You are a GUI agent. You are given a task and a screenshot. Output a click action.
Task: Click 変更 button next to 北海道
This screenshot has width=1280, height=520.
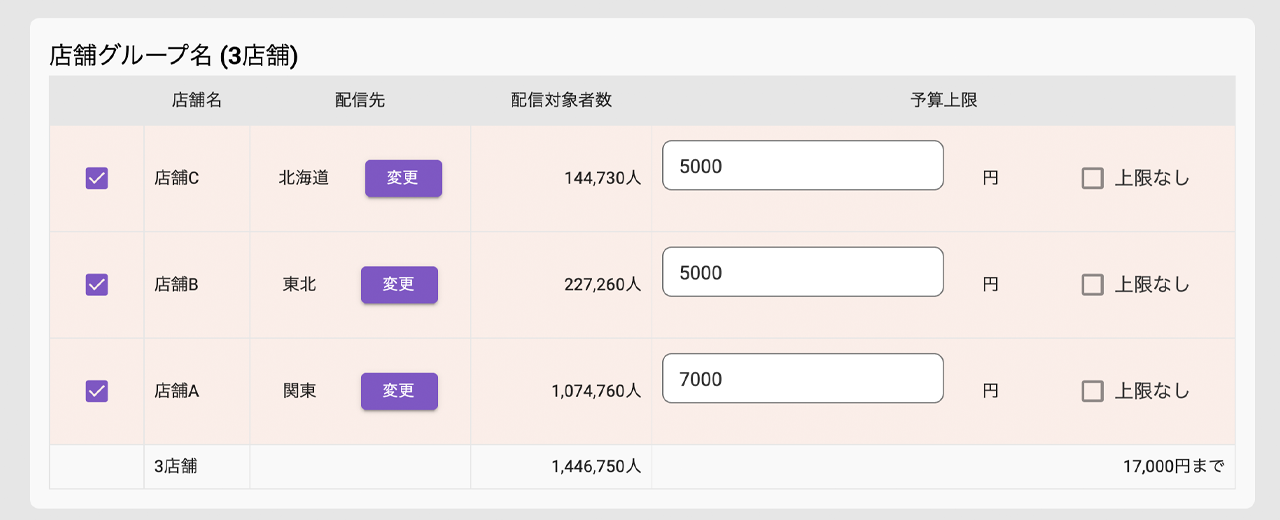(x=403, y=179)
